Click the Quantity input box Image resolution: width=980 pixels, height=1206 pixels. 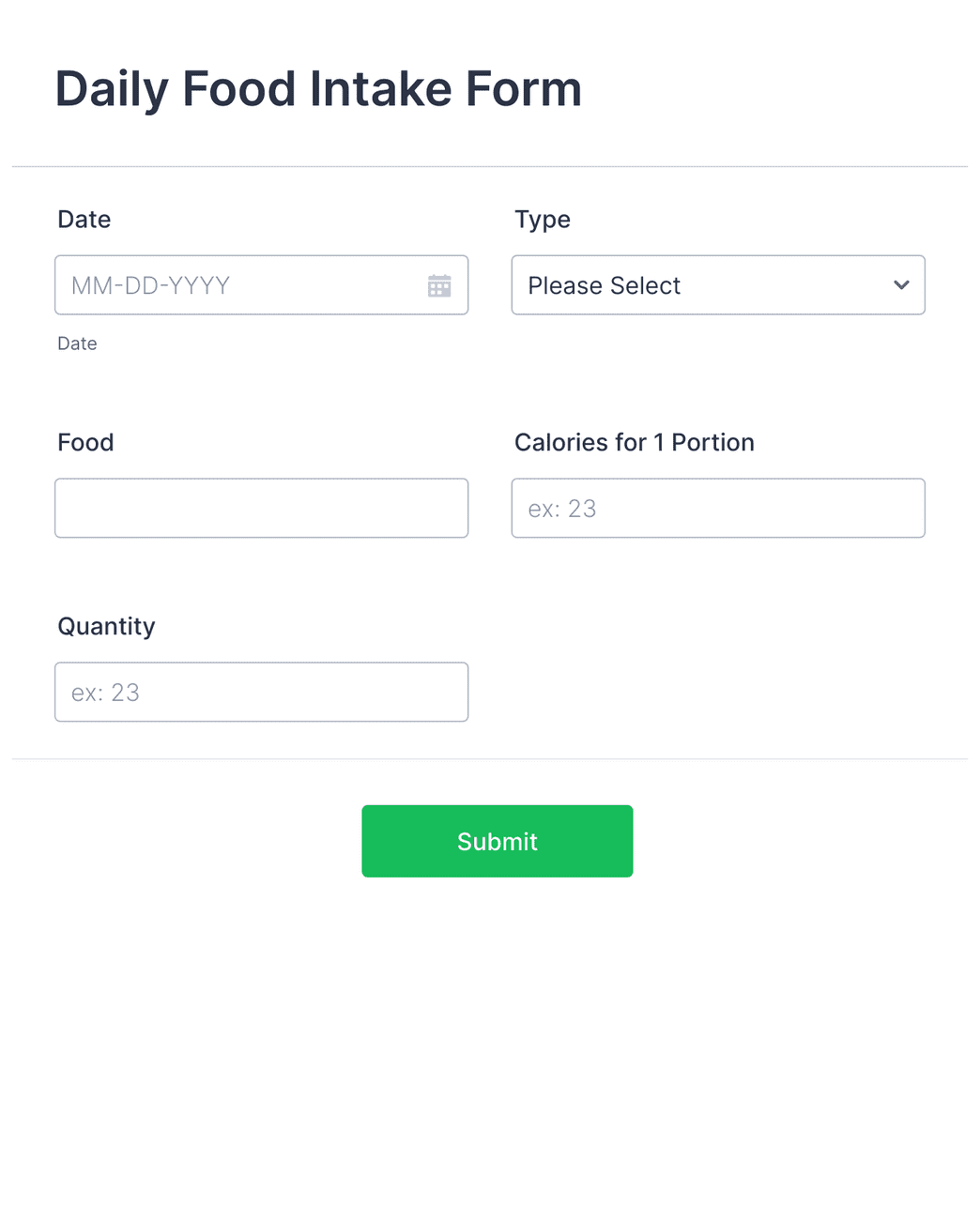click(x=261, y=692)
